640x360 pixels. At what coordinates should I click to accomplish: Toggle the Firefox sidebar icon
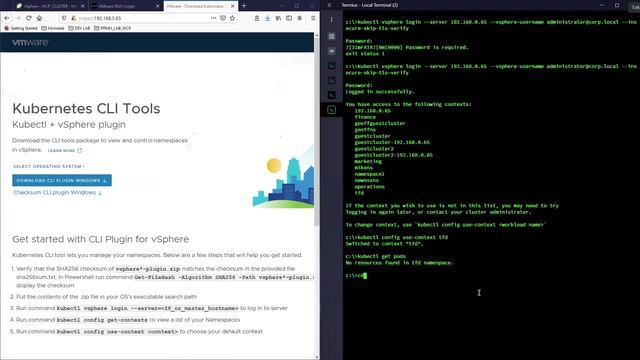point(289,18)
